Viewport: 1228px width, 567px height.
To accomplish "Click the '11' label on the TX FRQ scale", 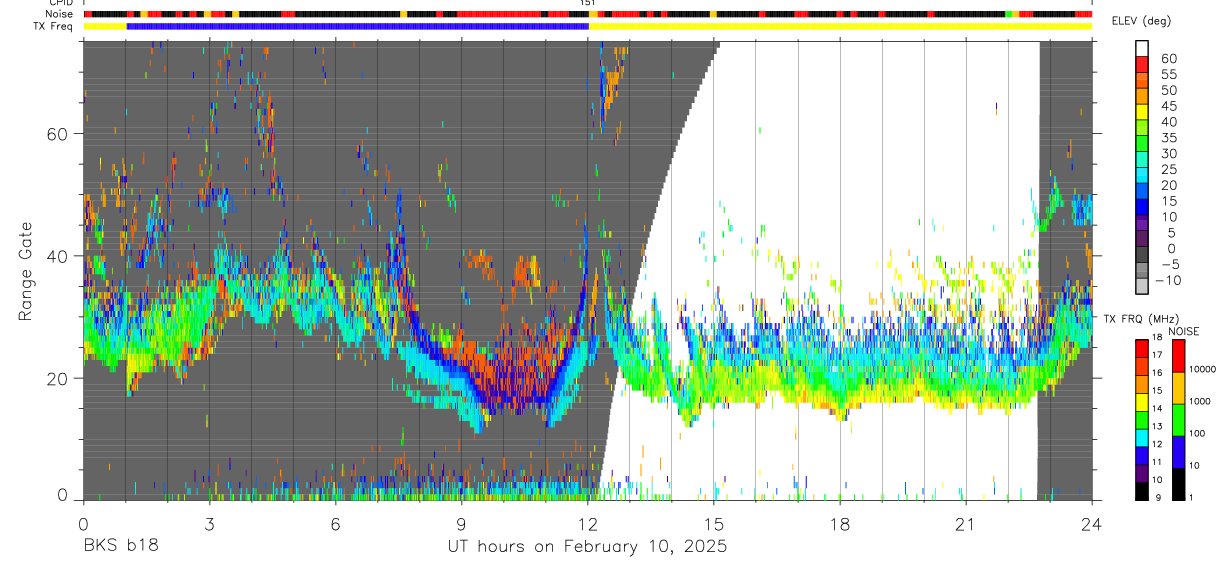I will pos(1158,463).
